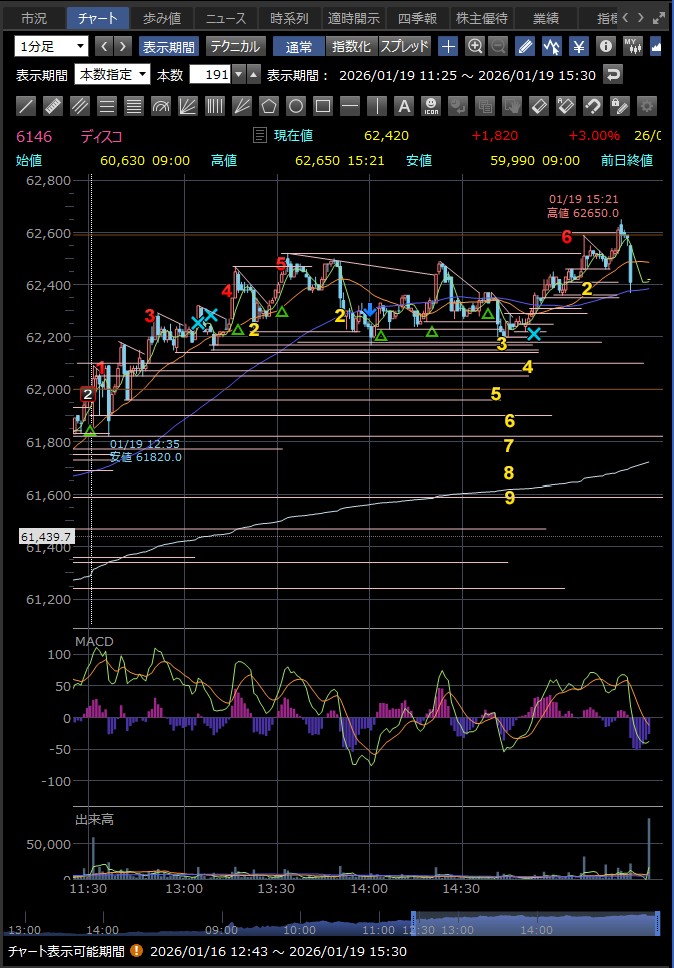Toggle the スプレッド spread mode
674x968 pixels.
pos(404,46)
